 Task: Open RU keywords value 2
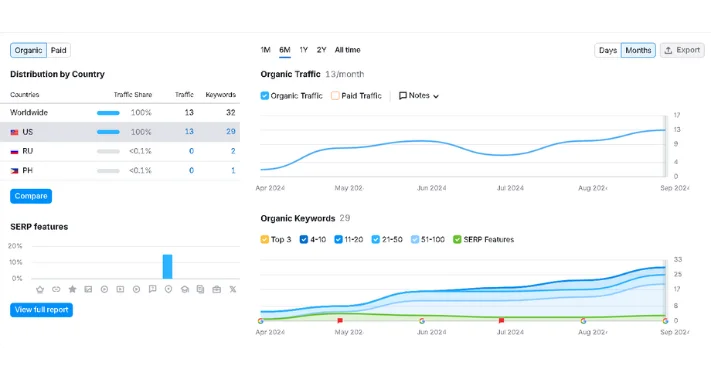[233, 151]
